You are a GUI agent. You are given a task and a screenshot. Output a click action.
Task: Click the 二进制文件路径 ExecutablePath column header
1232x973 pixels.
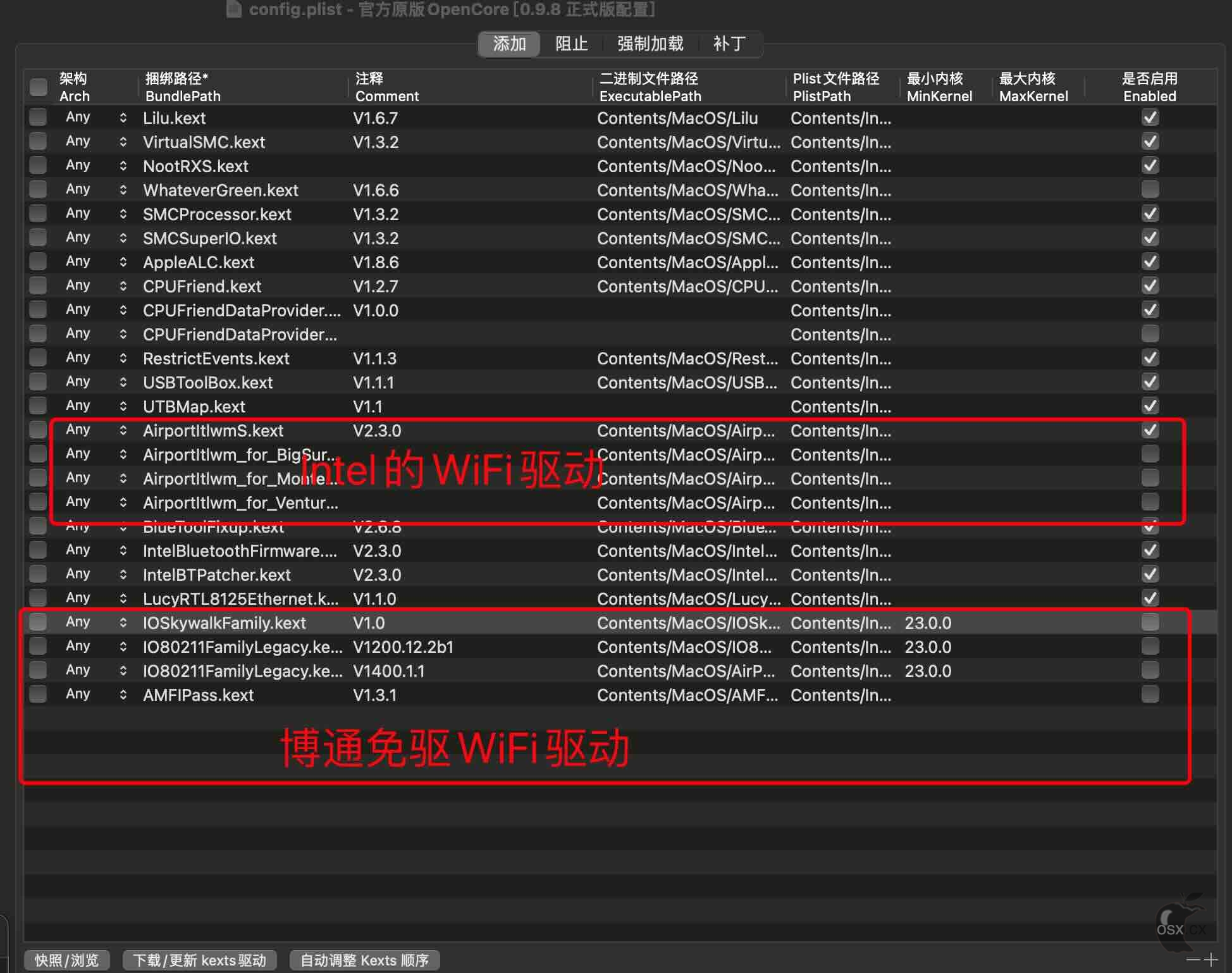689,87
